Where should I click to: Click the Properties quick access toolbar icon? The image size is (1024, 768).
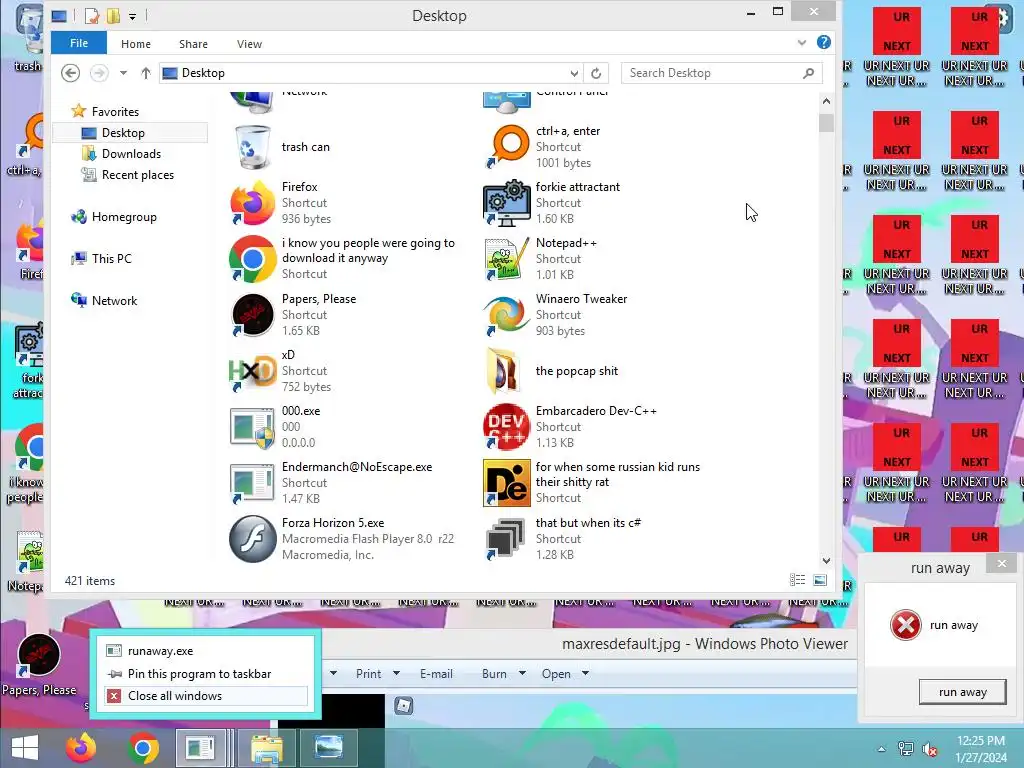[x=92, y=16]
